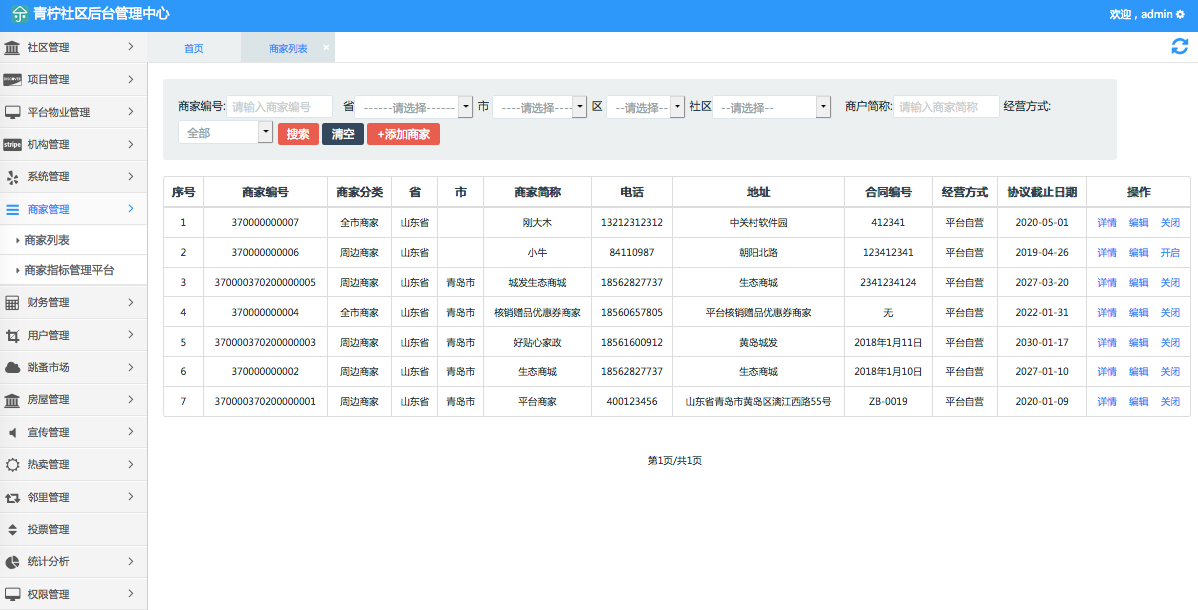Expand 权限管理 chevron arrow

click(131, 593)
